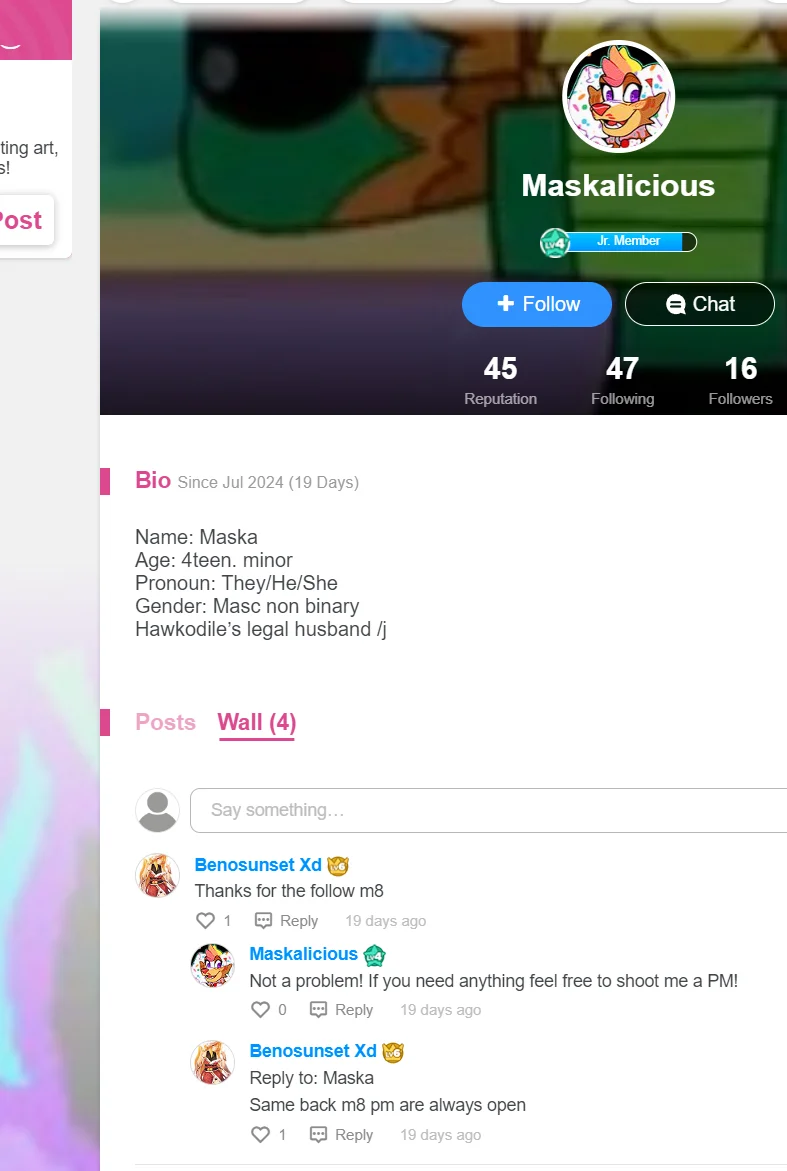
Task: Open Maskalicious's profile avatar at the top
Action: [x=618, y=96]
